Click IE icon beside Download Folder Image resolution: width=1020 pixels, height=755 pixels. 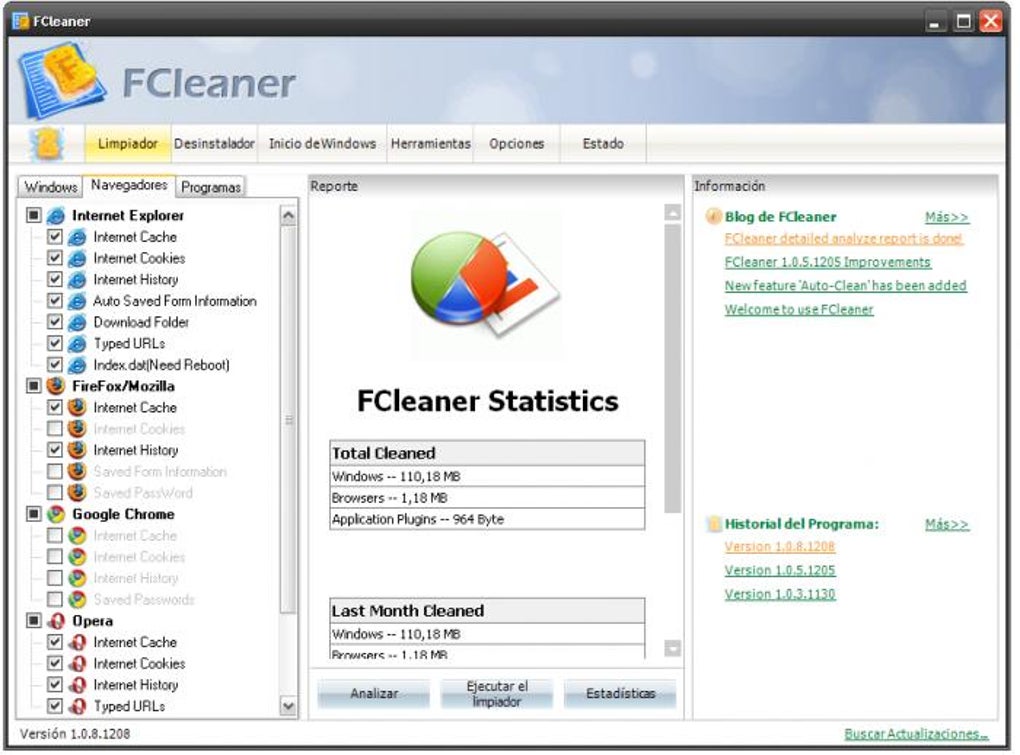(77, 322)
